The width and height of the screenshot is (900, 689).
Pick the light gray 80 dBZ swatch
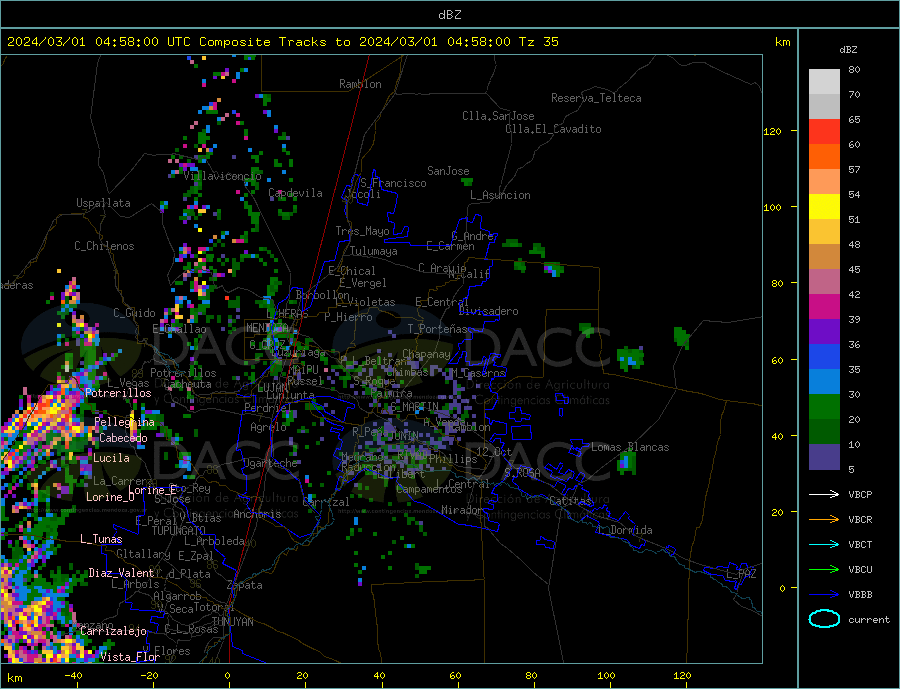(824, 82)
